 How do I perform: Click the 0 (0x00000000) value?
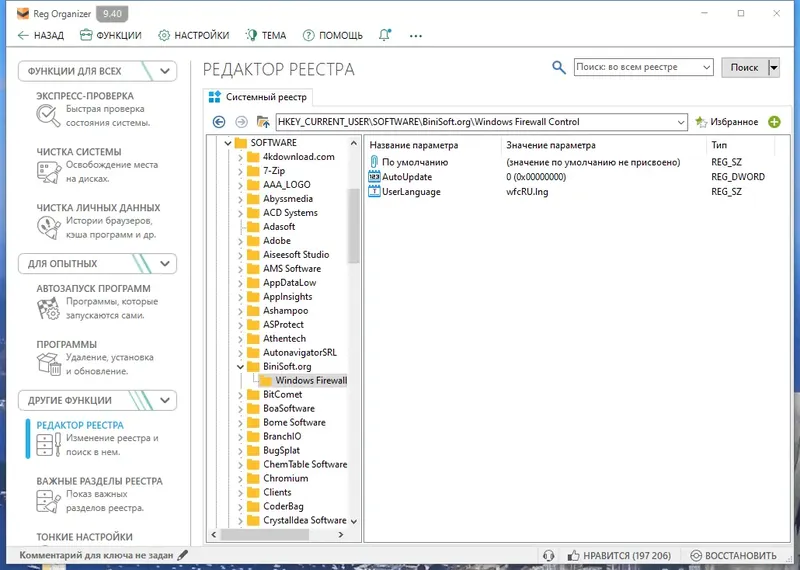click(x=536, y=177)
